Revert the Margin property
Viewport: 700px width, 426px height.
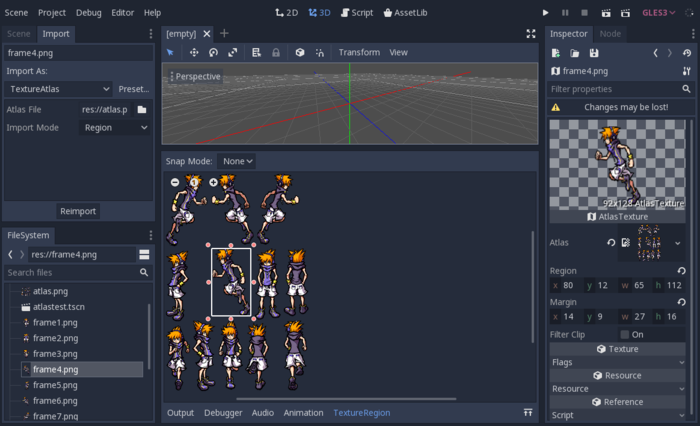[681, 302]
